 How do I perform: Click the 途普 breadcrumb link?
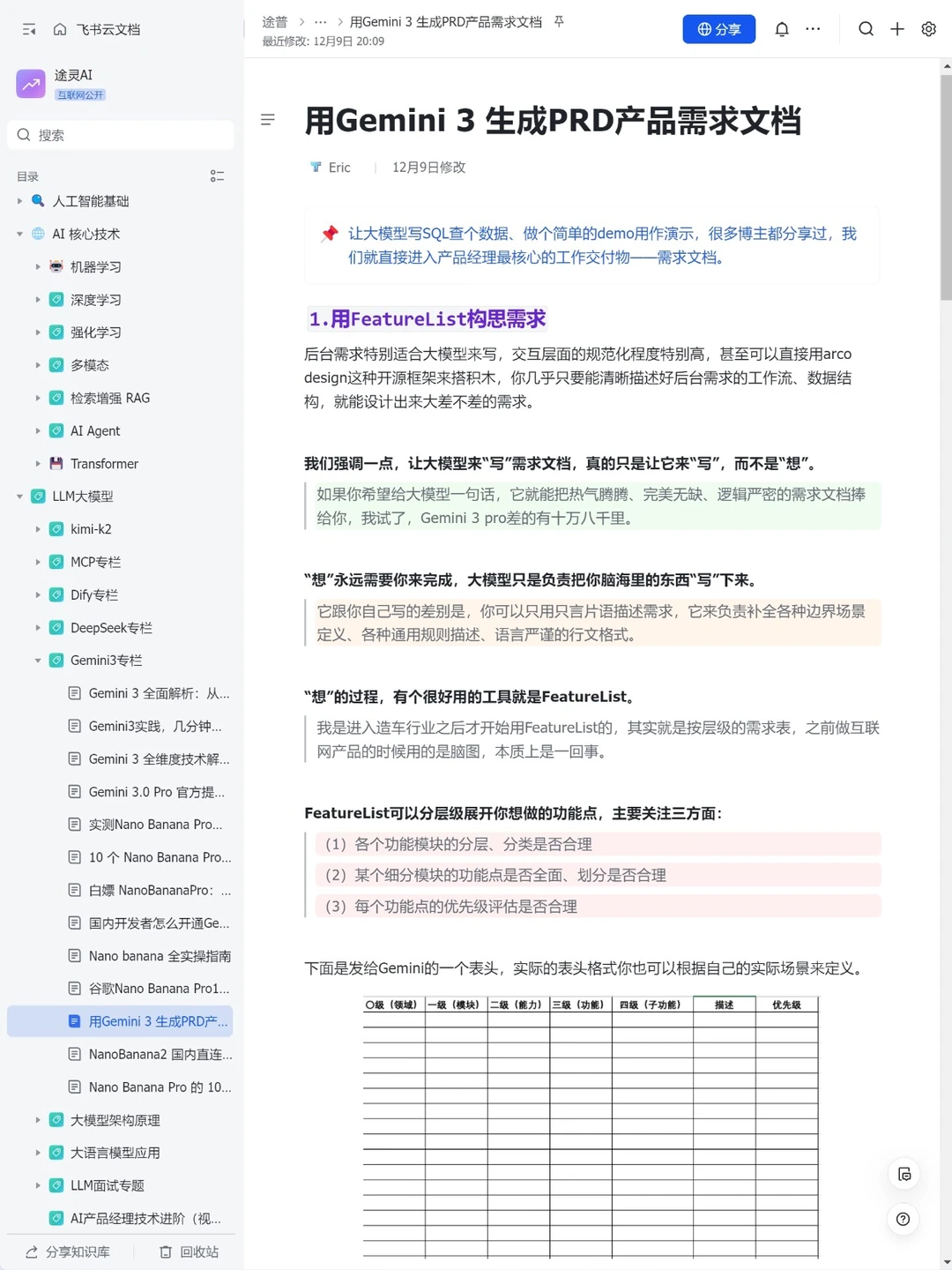(275, 21)
